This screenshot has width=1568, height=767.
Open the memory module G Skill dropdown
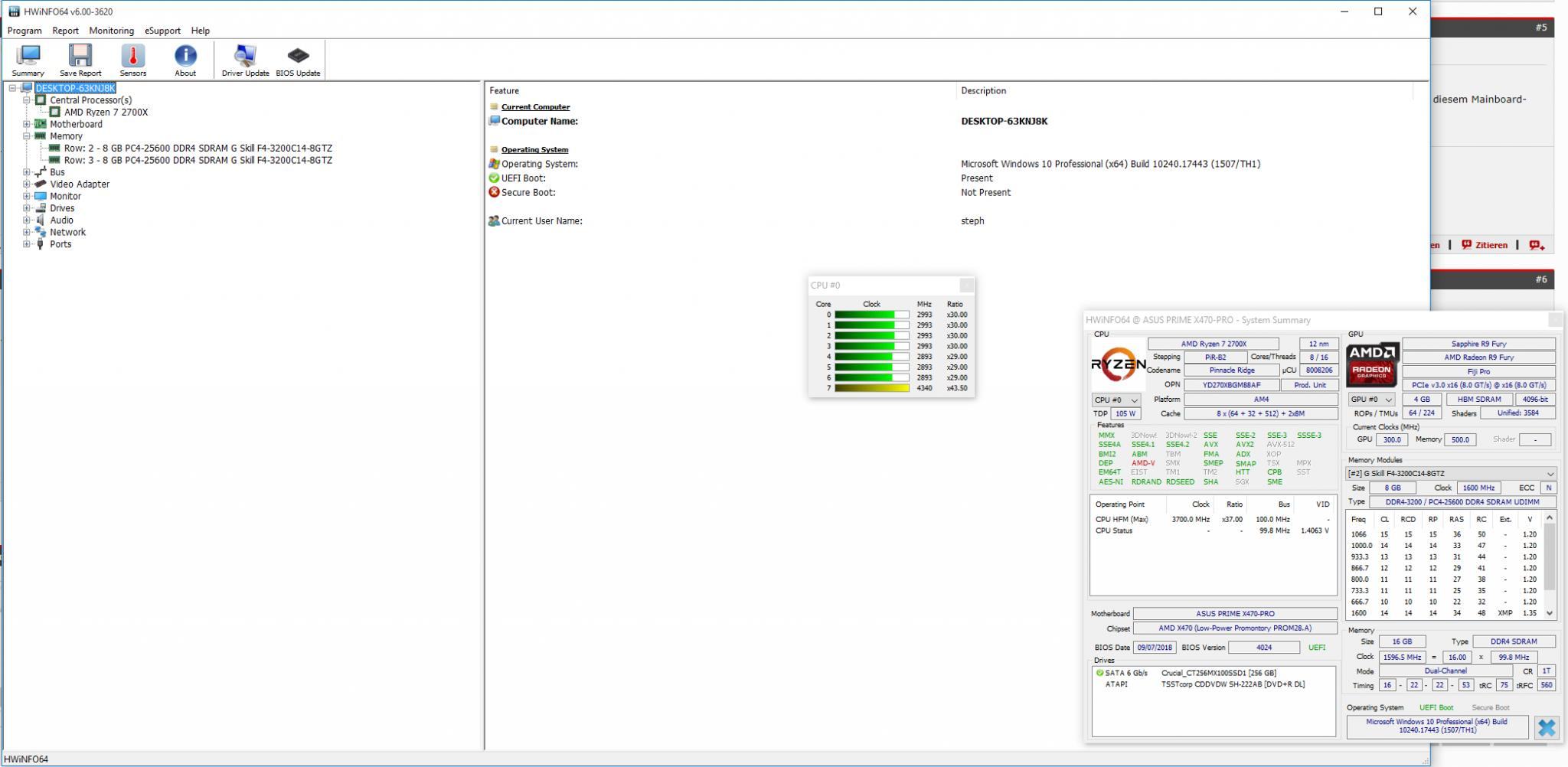(1451, 474)
